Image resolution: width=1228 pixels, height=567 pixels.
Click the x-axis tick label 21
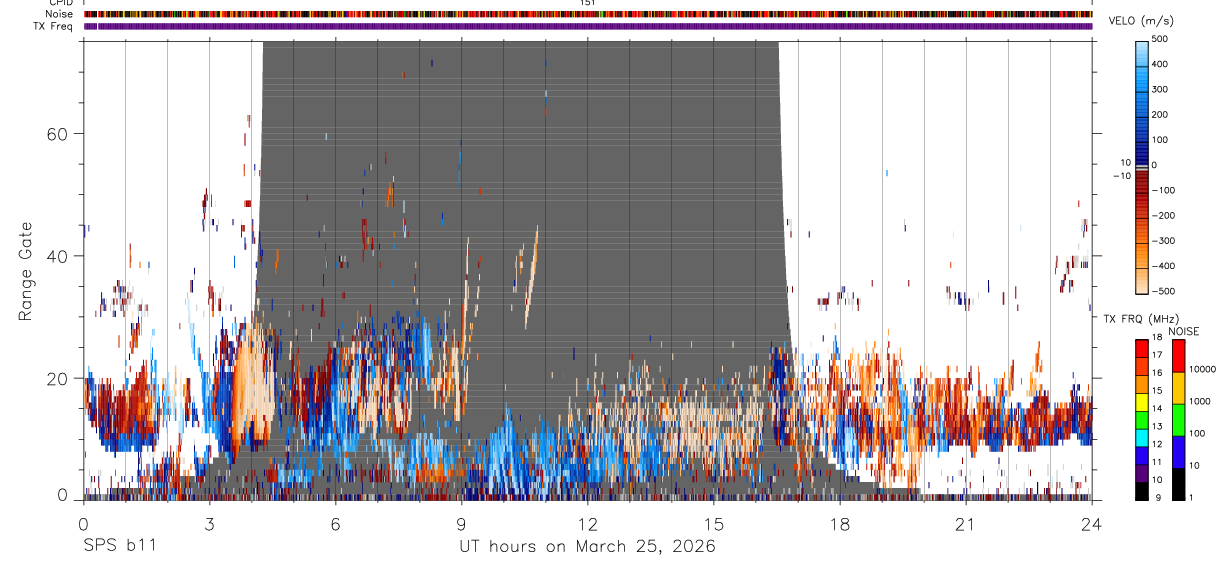966,525
